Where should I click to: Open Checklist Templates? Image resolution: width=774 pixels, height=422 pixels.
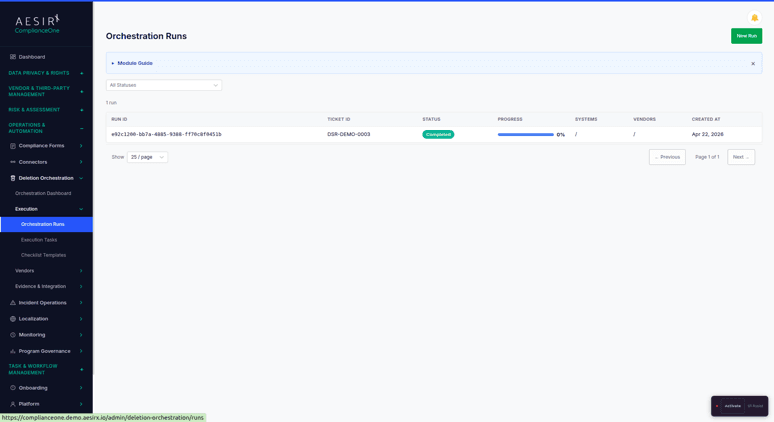tap(43, 255)
